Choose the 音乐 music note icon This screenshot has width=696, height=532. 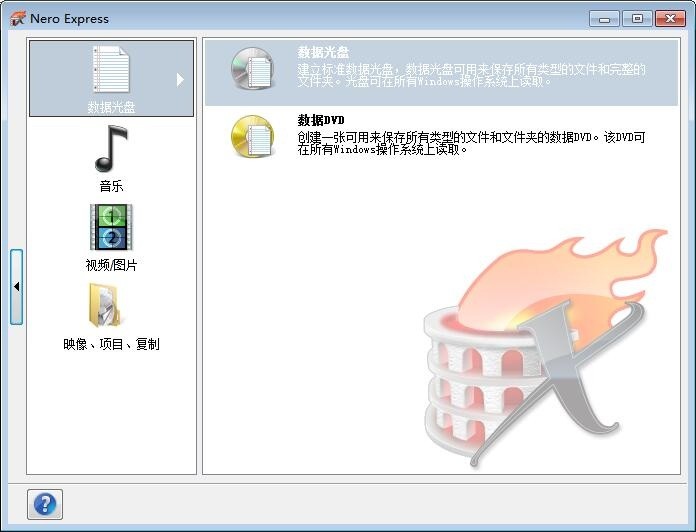coord(111,149)
